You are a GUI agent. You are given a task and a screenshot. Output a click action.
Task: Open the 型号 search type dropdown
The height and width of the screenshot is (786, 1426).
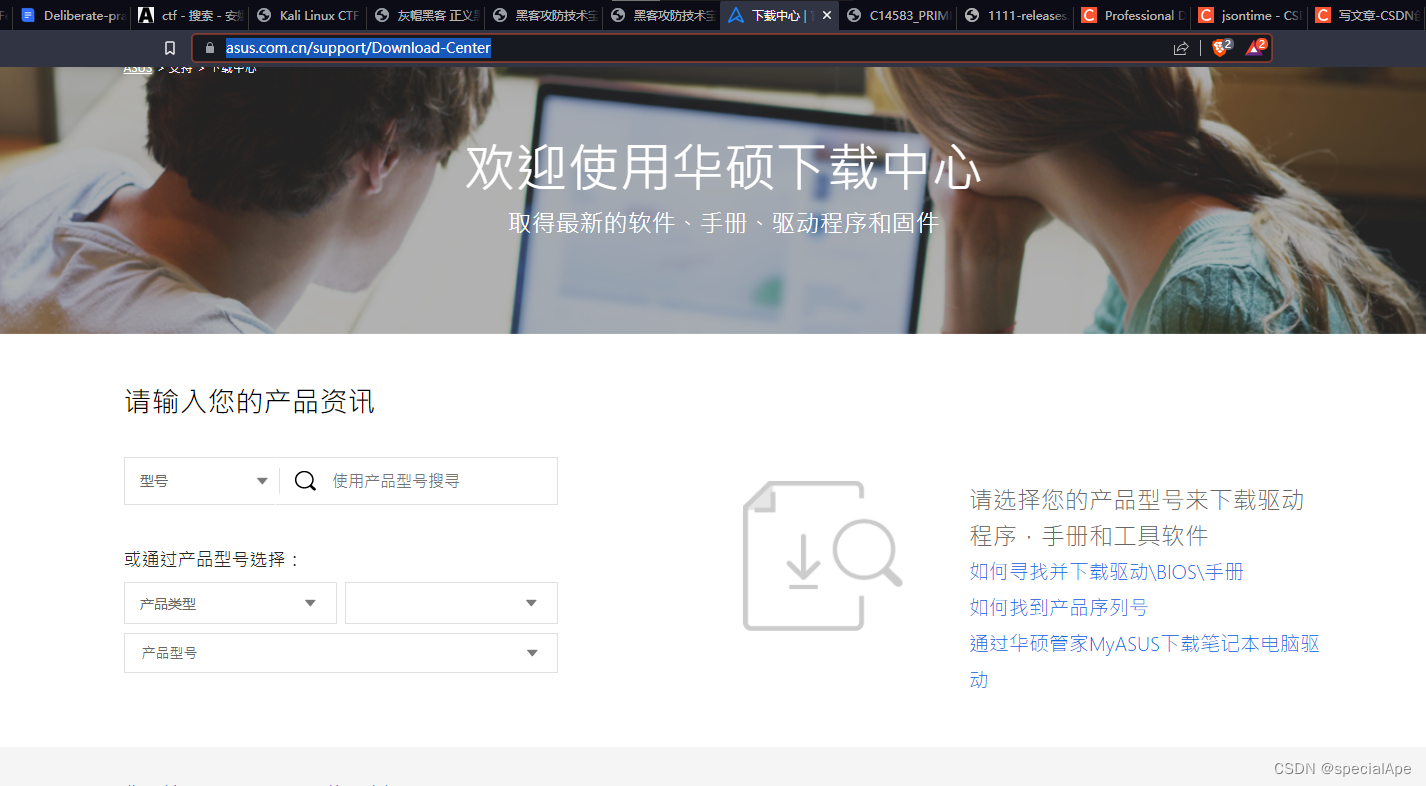point(202,481)
